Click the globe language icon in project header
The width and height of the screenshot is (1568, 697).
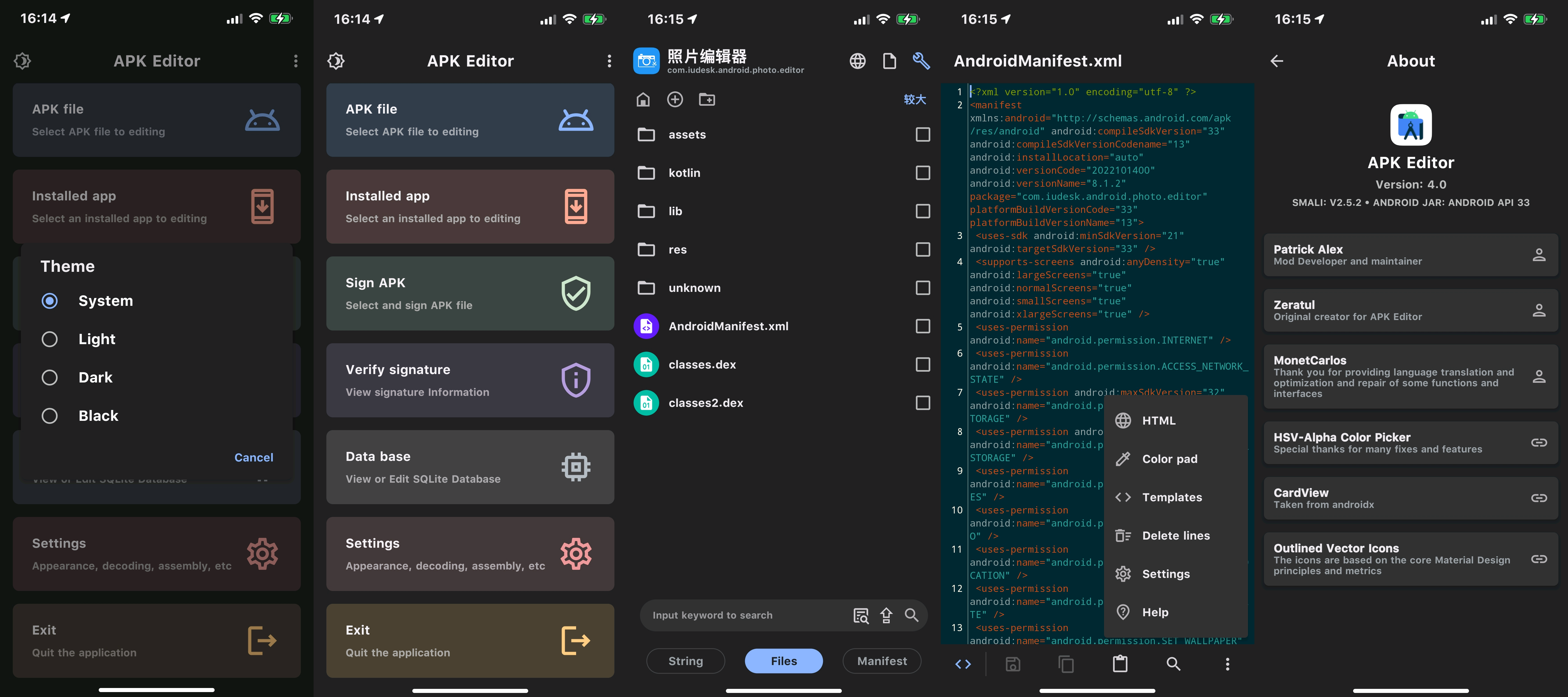point(858,61)
